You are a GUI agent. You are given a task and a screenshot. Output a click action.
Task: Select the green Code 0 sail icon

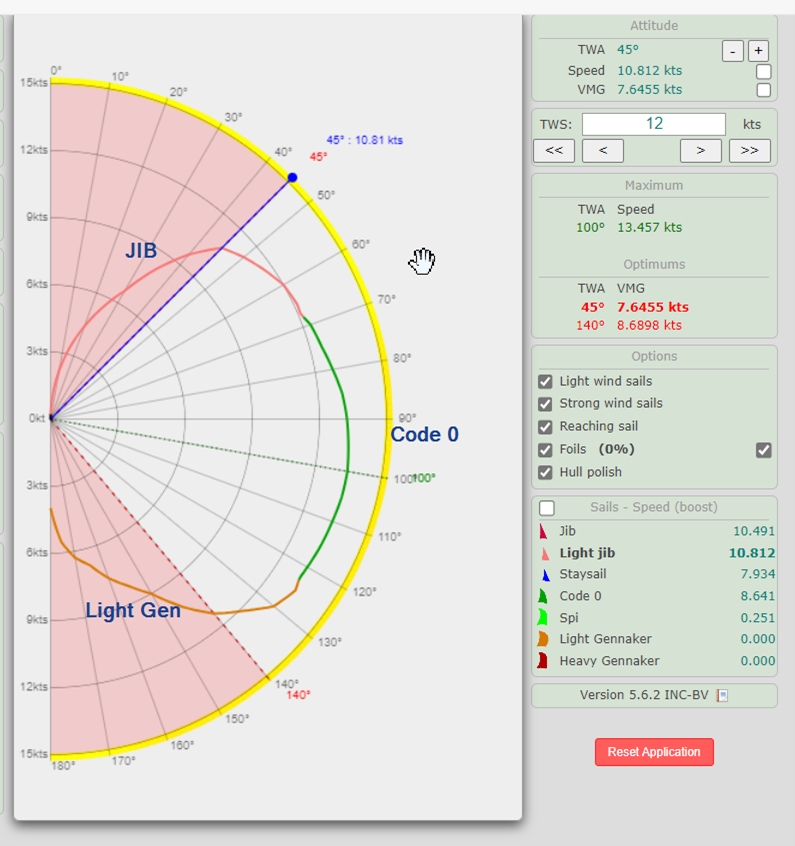(544, 596)
